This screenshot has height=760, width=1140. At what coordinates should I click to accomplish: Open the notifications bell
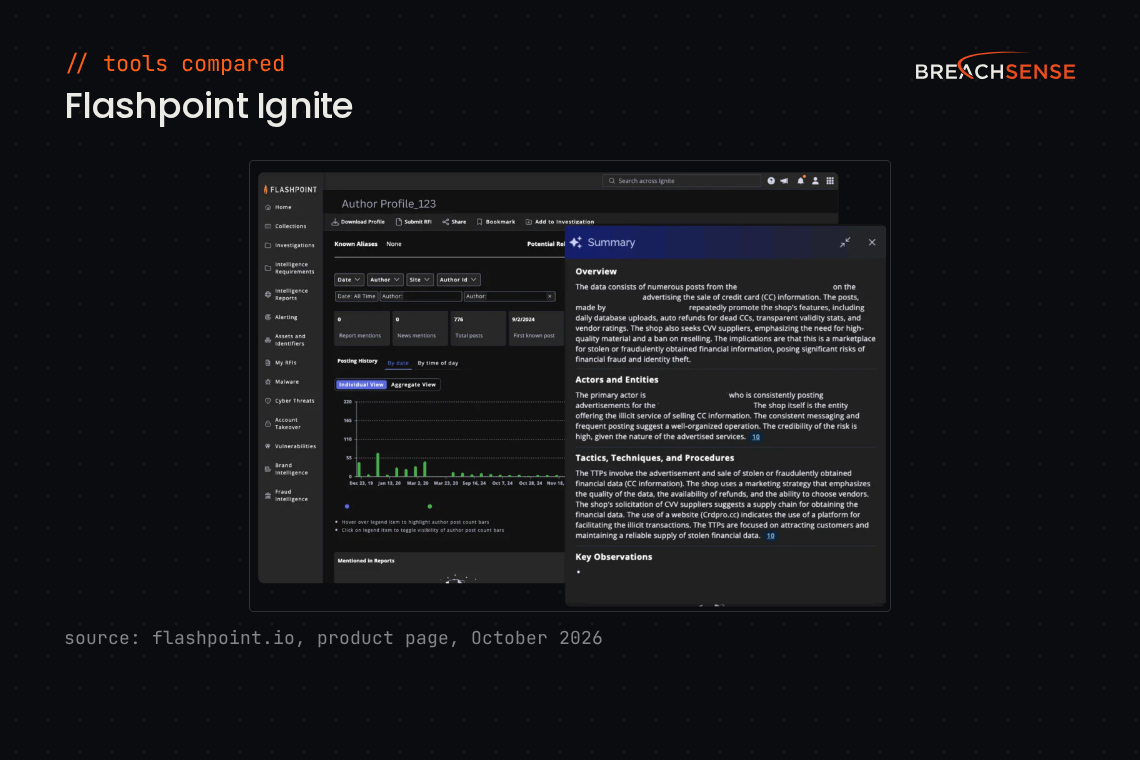click(800, 180)
